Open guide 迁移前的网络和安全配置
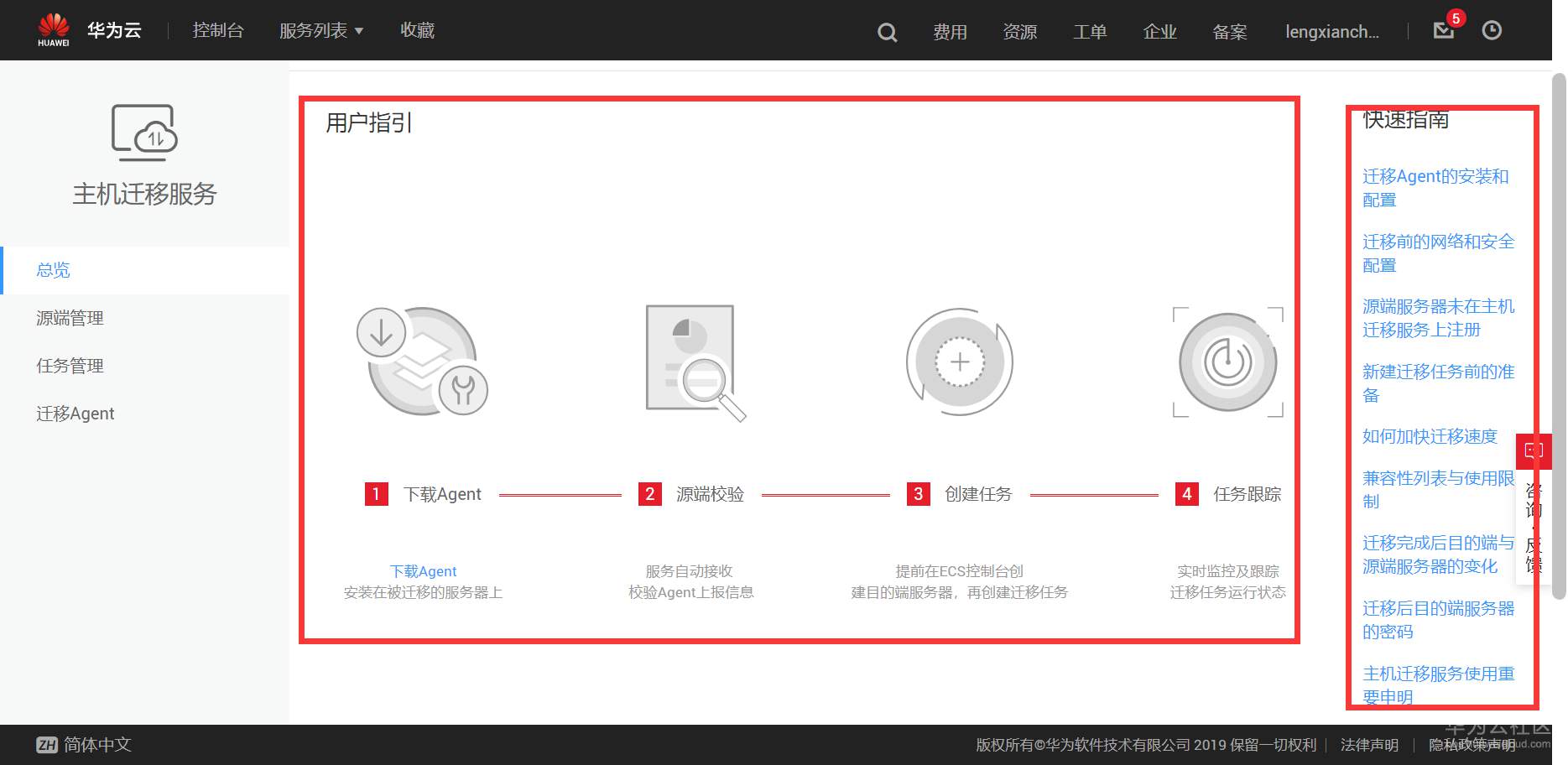 pyautogui.click(x=1439, y=253)
